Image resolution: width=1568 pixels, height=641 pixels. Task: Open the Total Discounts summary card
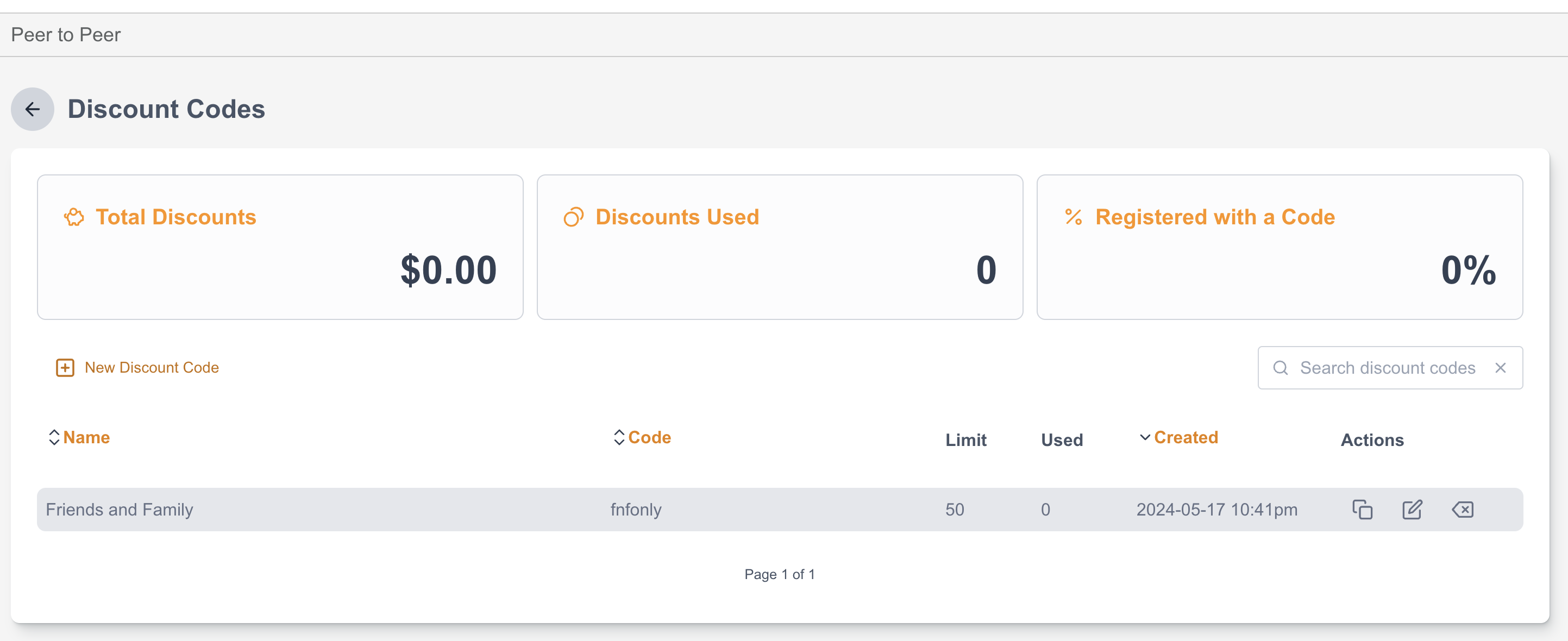(280, 247)
